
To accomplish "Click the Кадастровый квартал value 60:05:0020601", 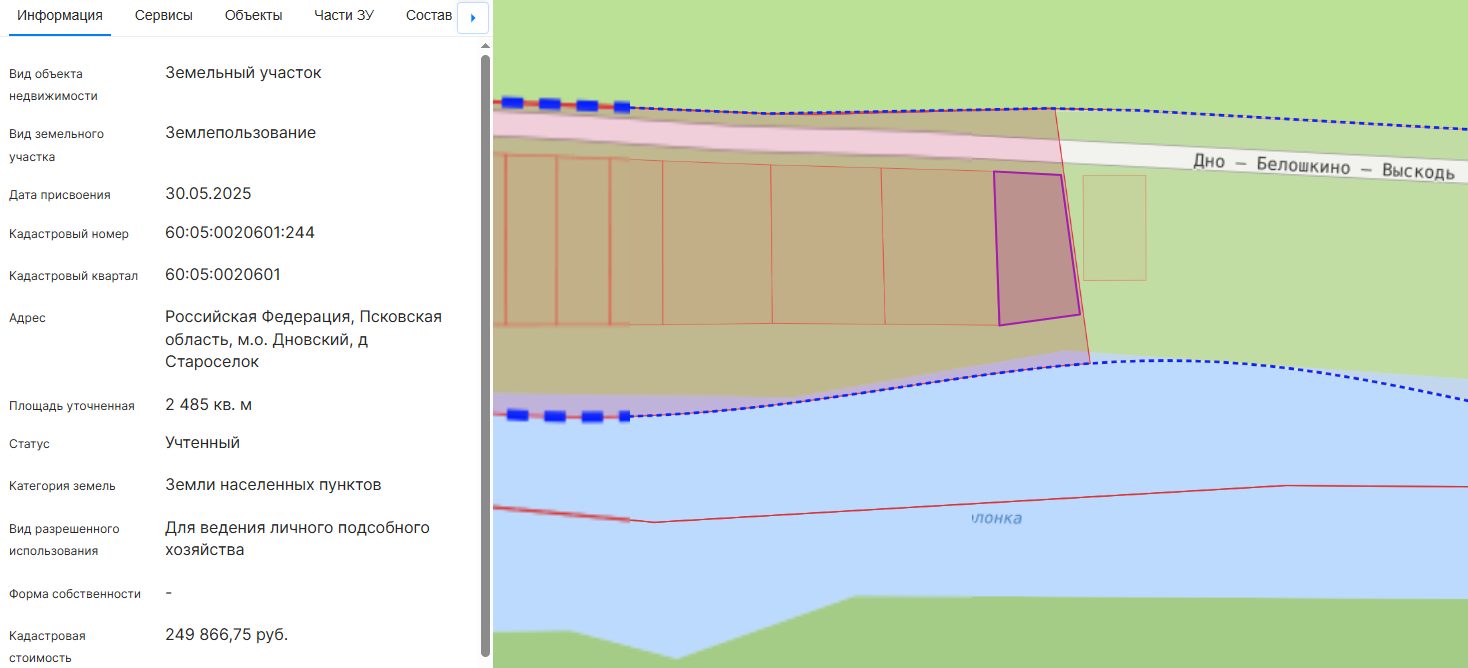I will [x=223, y=275].
